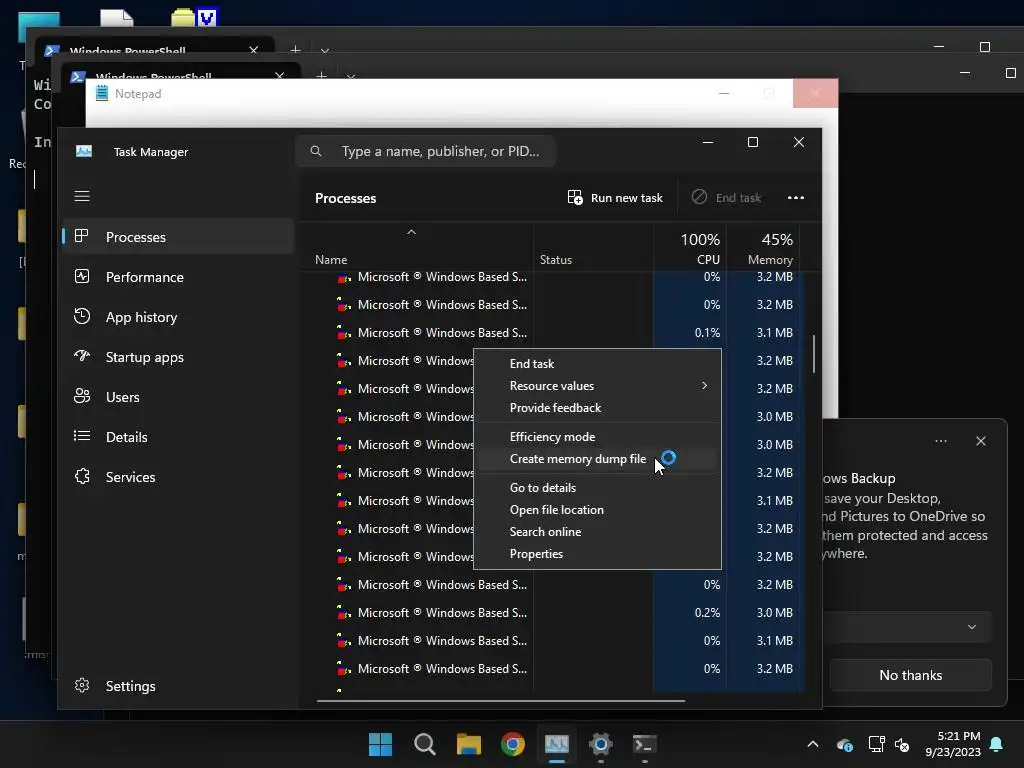The width and height of the screenshot is (1024, 768).
Task: Open the notification three-dot options
Action: (940, 441)
